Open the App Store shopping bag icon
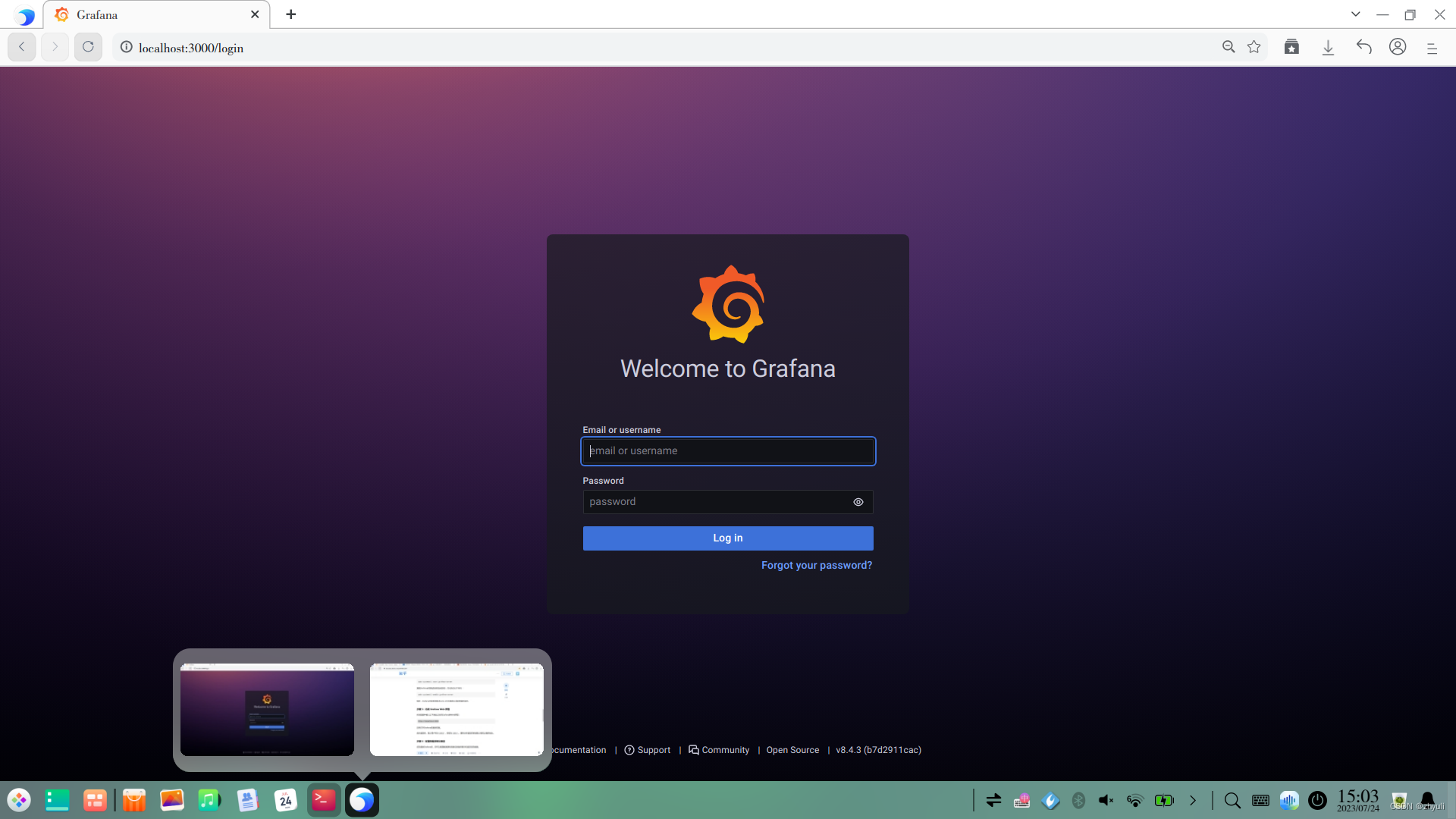The width and height of the screenshot is (1456, 819). 134,800
